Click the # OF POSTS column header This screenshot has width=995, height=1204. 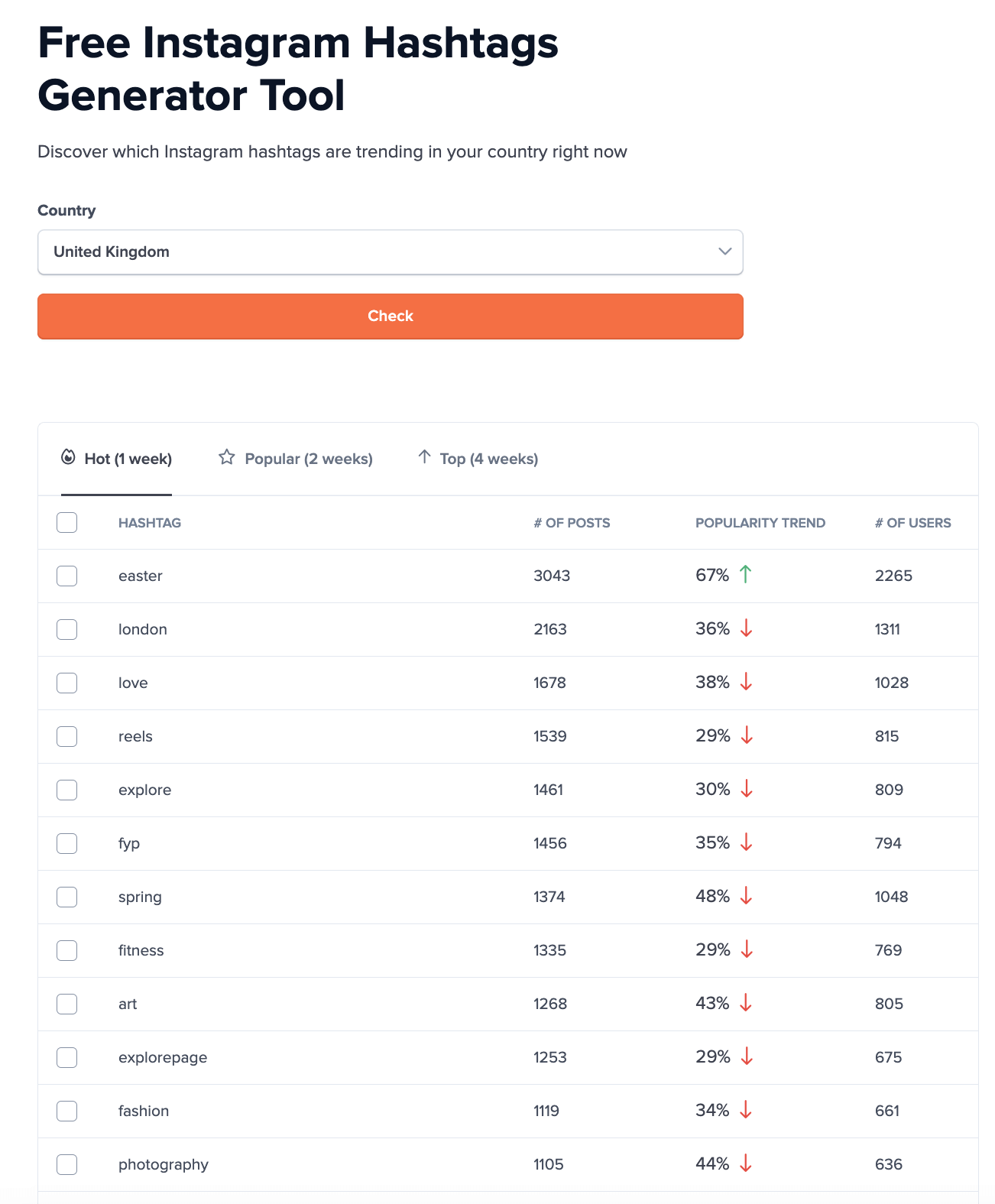(x=572, y=523)
